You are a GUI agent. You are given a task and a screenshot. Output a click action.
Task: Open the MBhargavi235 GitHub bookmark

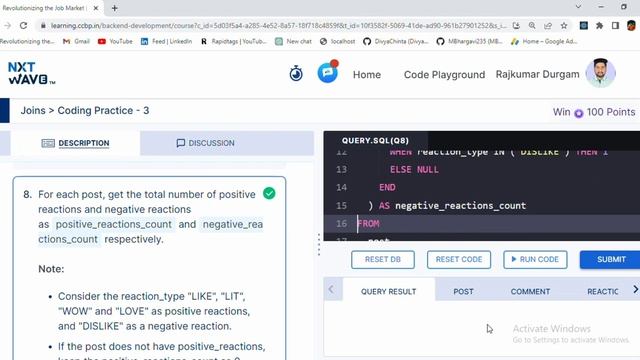click(x=469, y=41)
